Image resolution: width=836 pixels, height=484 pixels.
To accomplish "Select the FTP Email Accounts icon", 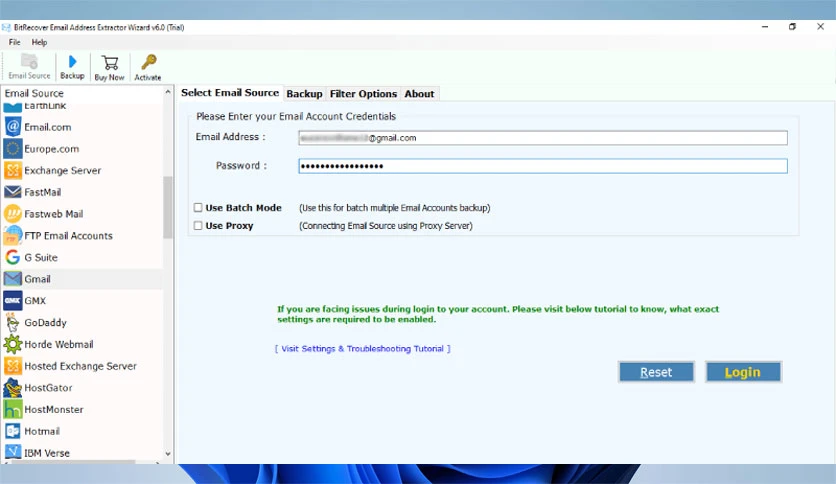I will (13, 236).
